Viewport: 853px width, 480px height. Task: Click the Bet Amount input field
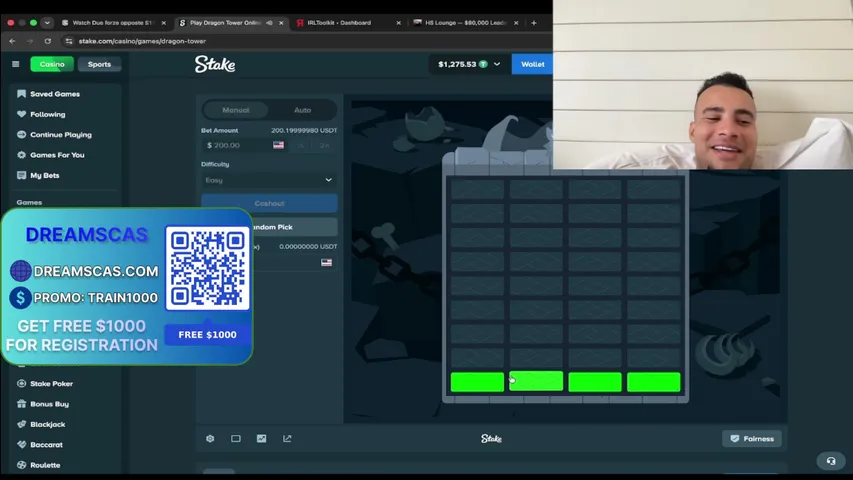tap(245, 145)
